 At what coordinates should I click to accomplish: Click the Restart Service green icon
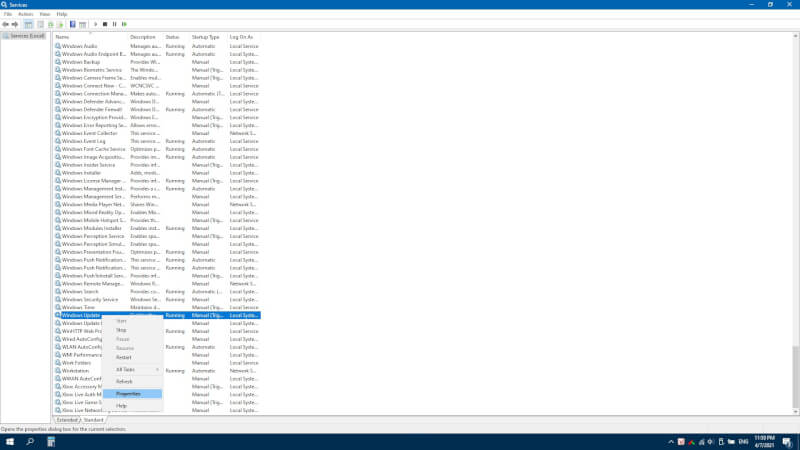coord(124,24)
